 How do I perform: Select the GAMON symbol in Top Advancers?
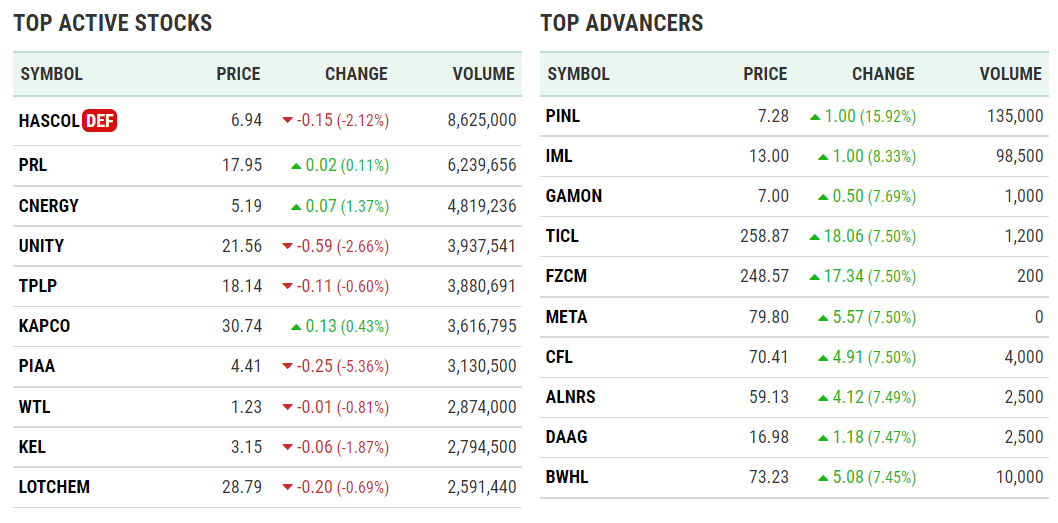tap(574, 196)
